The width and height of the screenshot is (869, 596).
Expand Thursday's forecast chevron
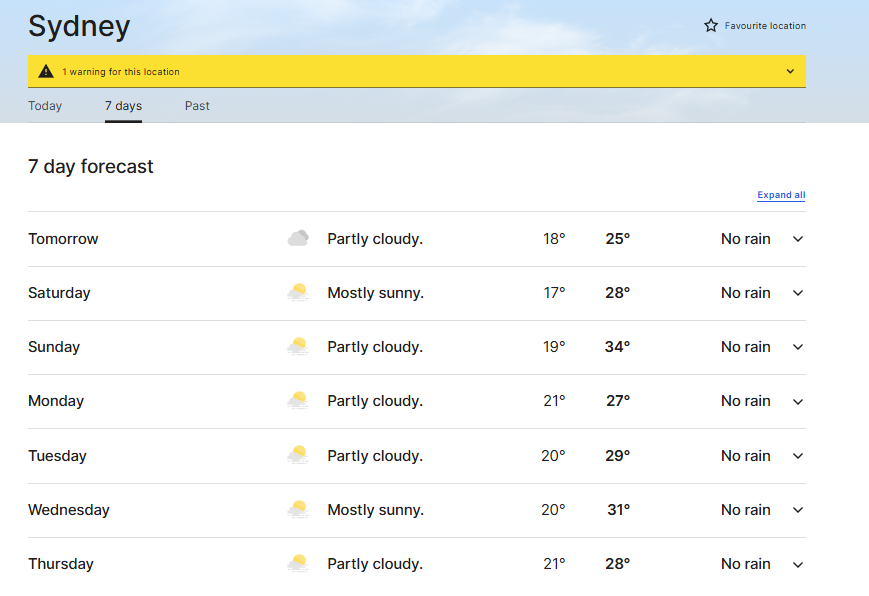click(x=798, y=564)
